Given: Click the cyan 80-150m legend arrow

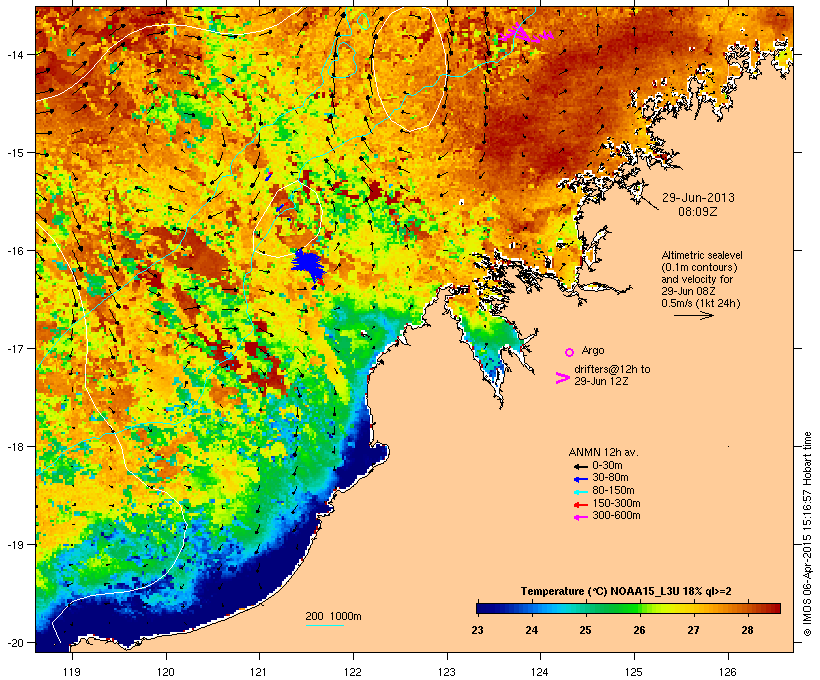Looking at the screenshot, I should pos(580,492).
